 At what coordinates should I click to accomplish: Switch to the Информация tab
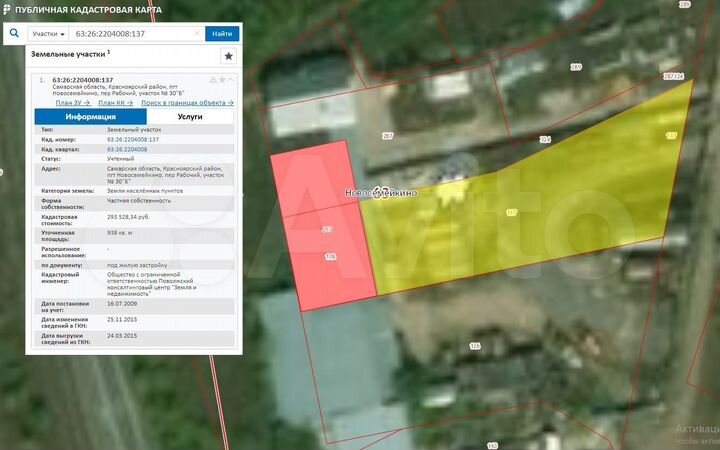point(83,117)
